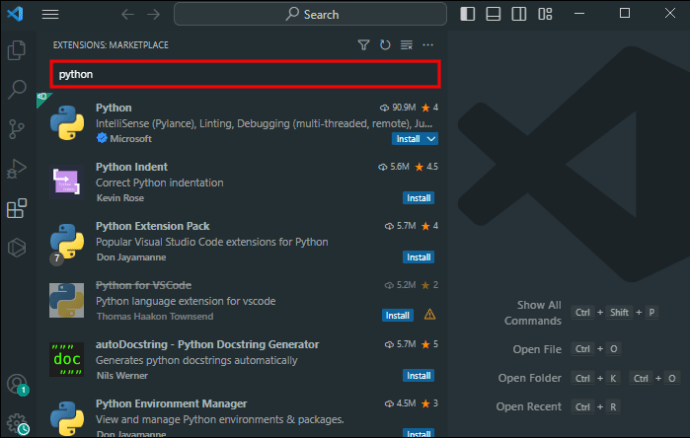
Task: Open the Explorer view in the activity bar
Action: (x=17, y=50)
